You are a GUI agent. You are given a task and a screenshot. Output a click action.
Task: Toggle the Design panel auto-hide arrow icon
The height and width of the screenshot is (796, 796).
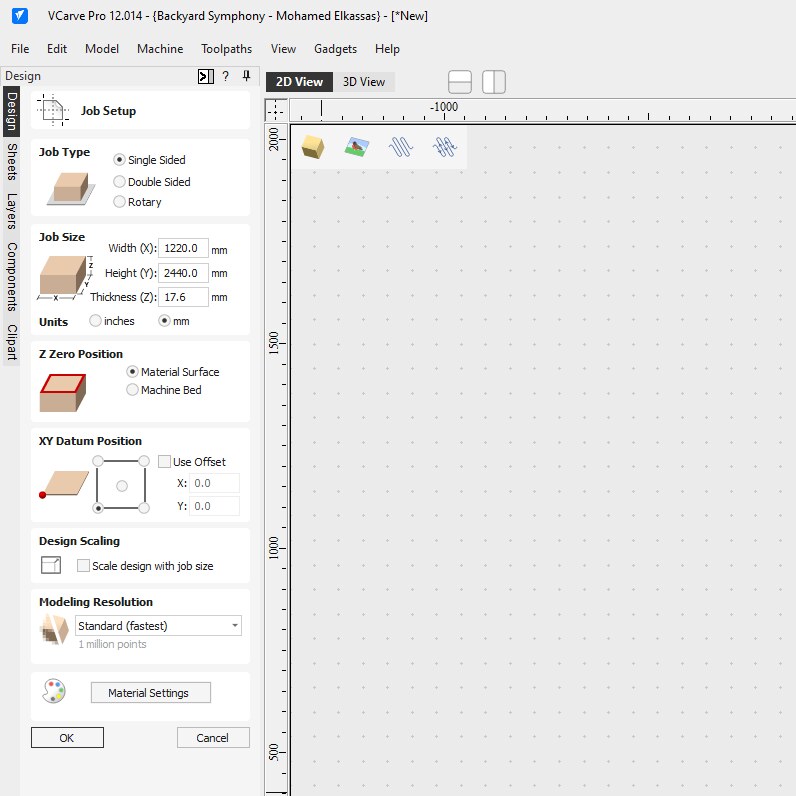205,76
